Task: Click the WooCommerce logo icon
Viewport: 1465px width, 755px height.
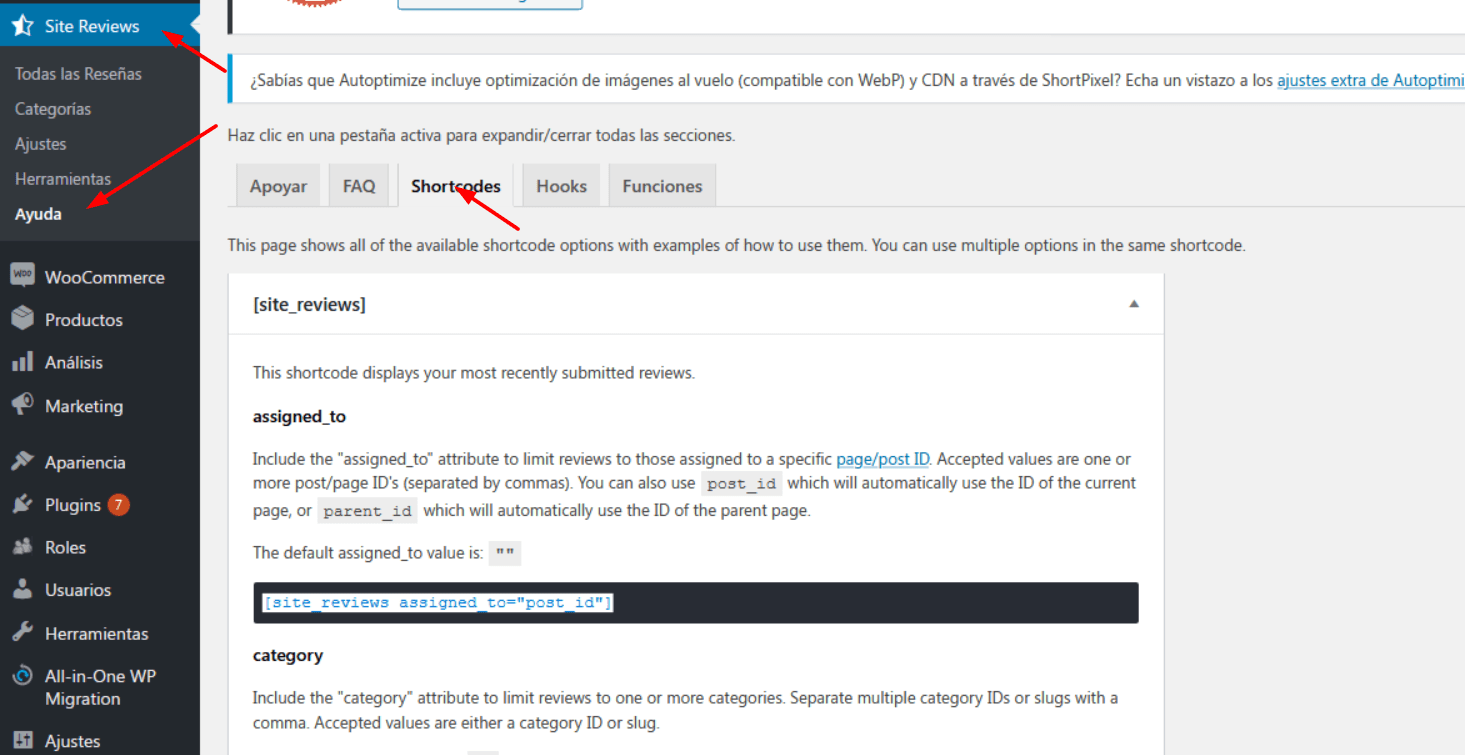Action: point(22,276)
